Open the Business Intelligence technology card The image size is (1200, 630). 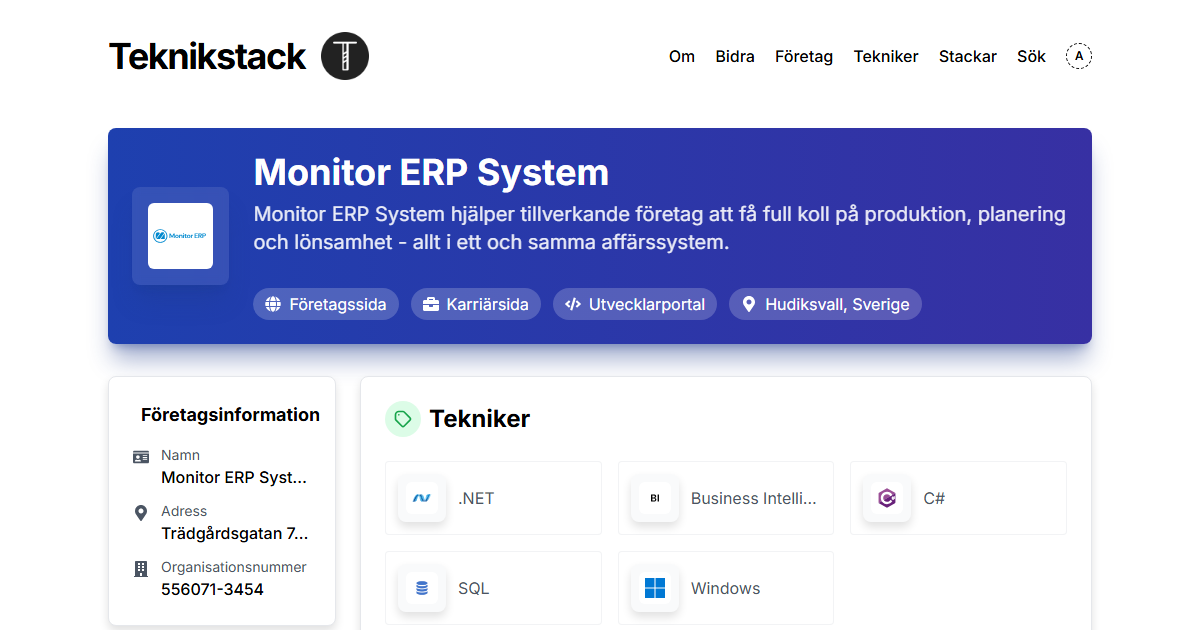(x=726, y=498)
